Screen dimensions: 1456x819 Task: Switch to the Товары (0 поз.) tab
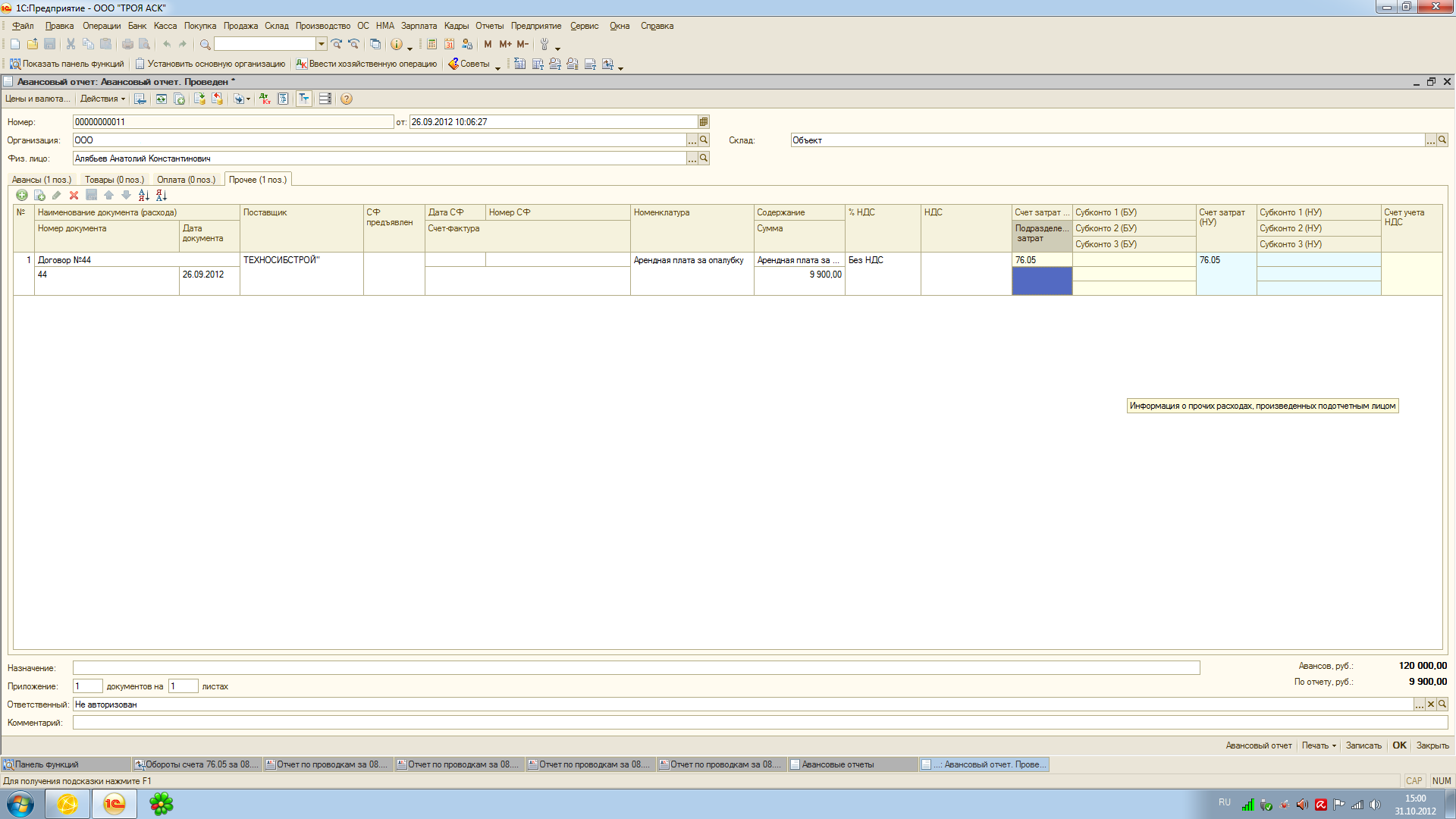tap(114, 180)
